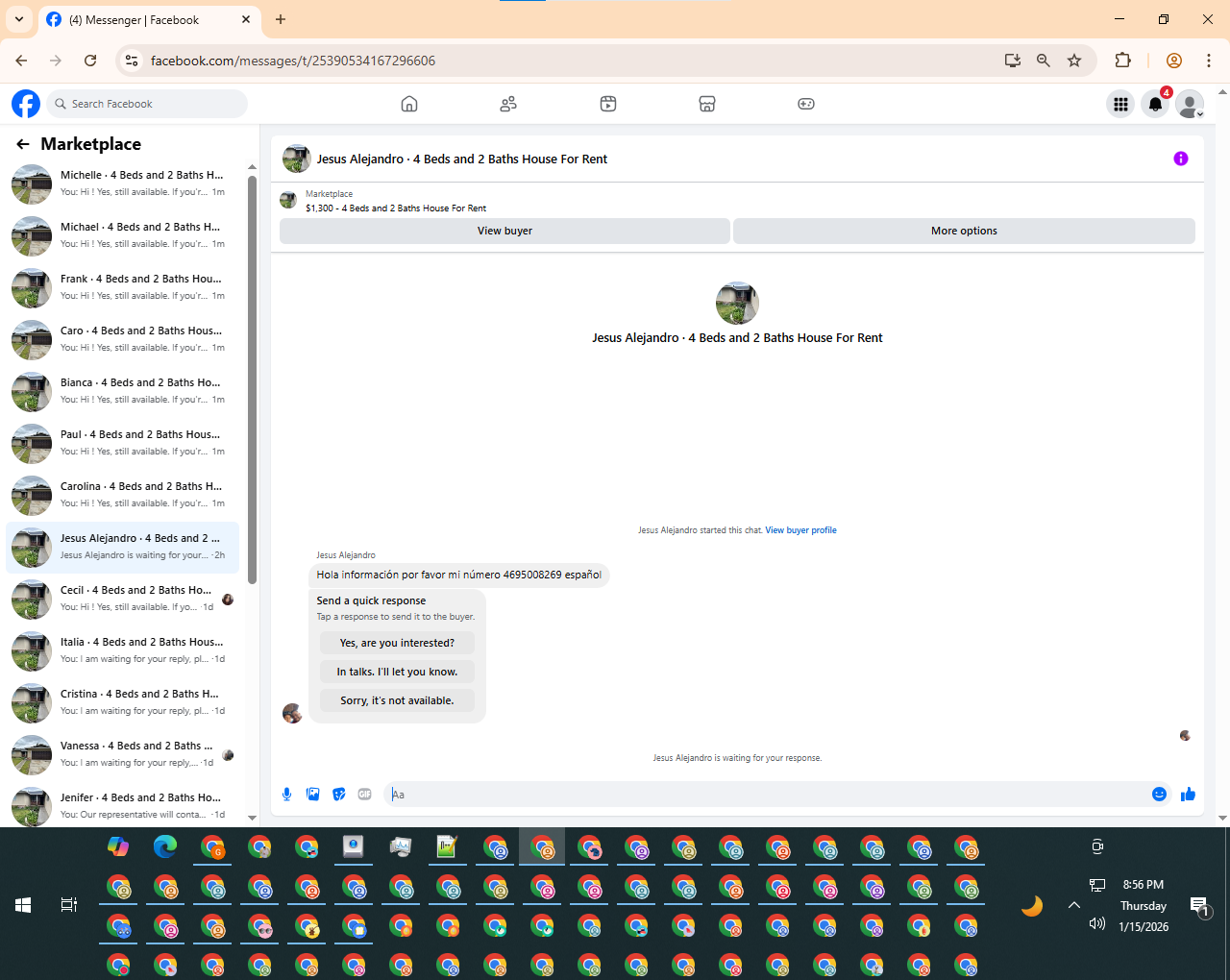Screen dimensions: 1230x980
Task: Open the Friends icon in top navigation
Action: (508, 104)
